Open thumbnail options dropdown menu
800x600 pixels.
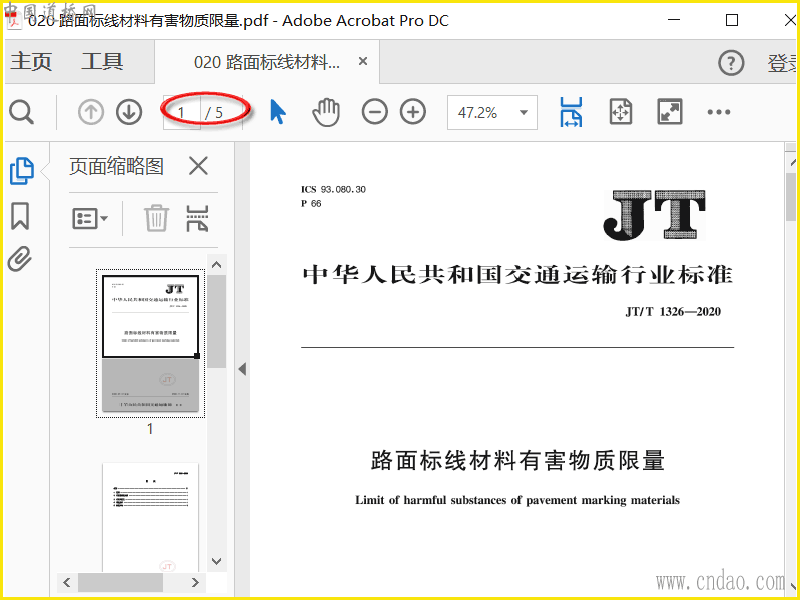tap(90, 219)
